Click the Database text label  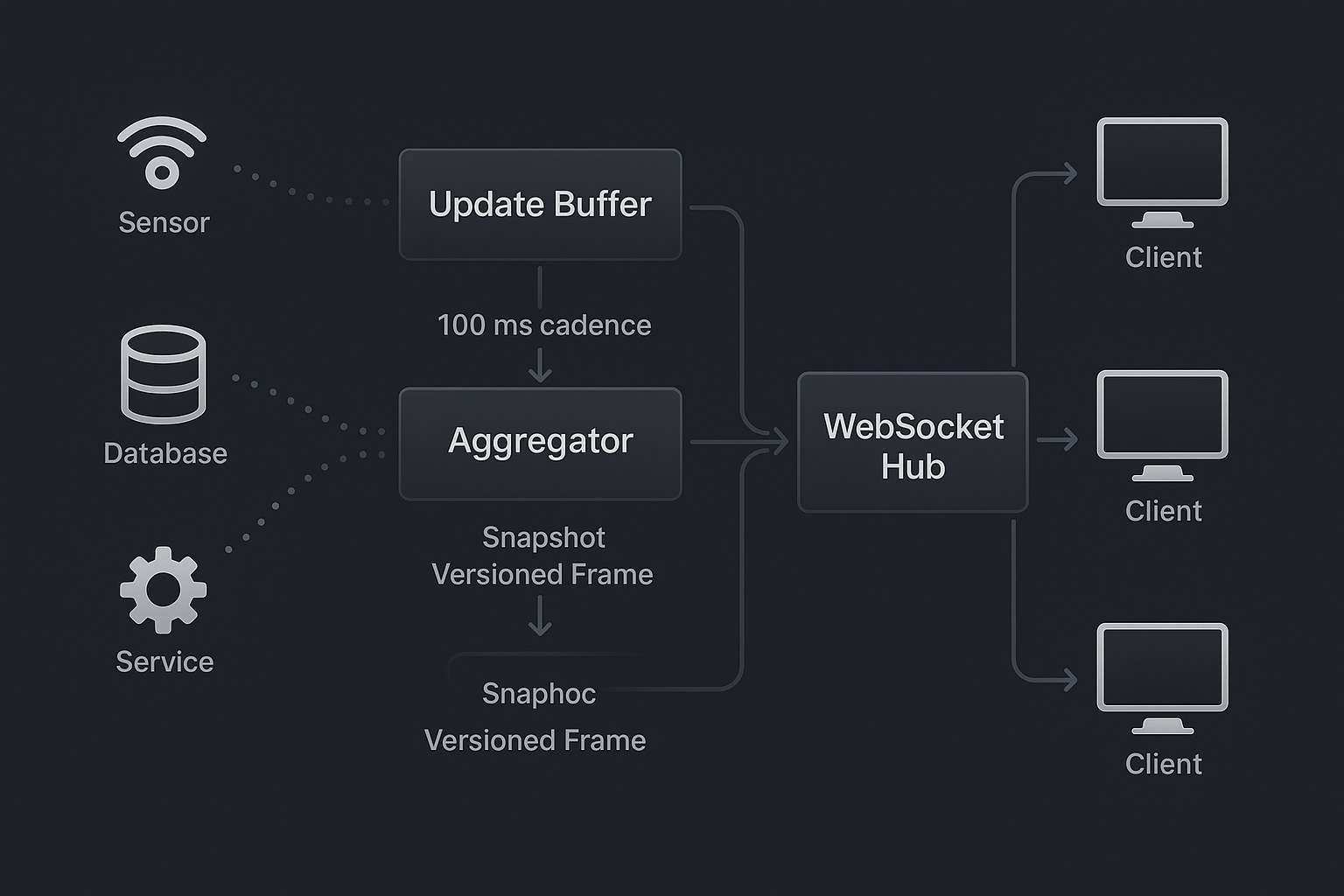click(x=165, y=453)
